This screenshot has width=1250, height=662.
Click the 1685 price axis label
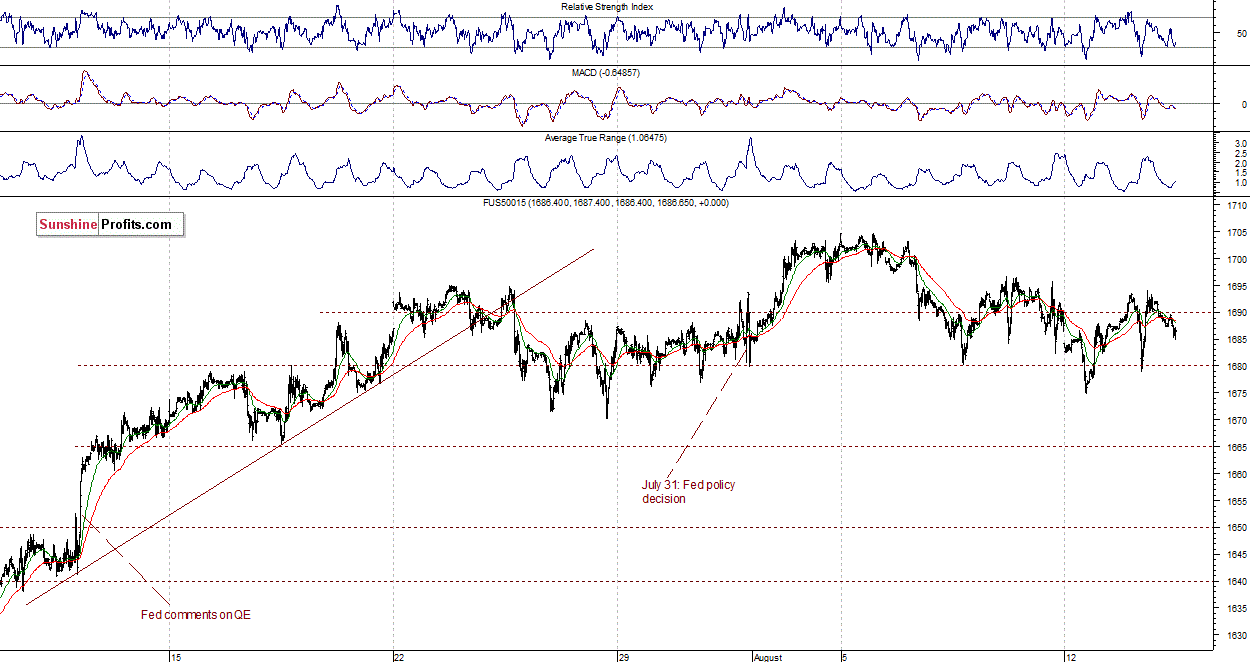[1236, 340]
